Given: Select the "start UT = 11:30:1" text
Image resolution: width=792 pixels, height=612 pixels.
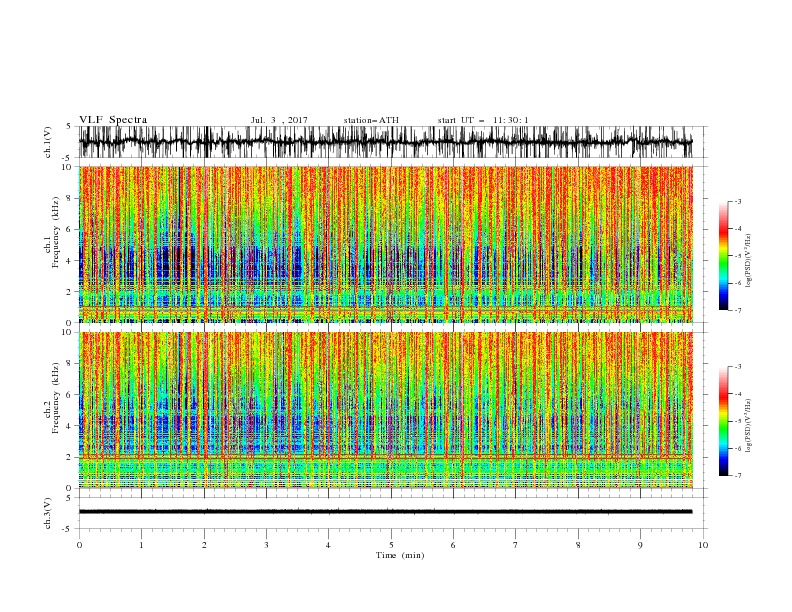Looking at the screenshot, I should (x=483, y=120).
